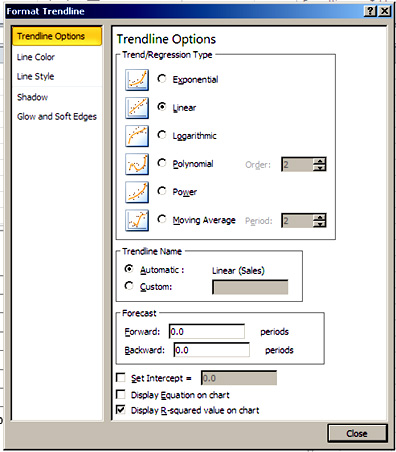Image resolution: width=396 pixels, height=452 pixels.
Task: Click the Power trendline chart icon
Action: click(137, 192)
